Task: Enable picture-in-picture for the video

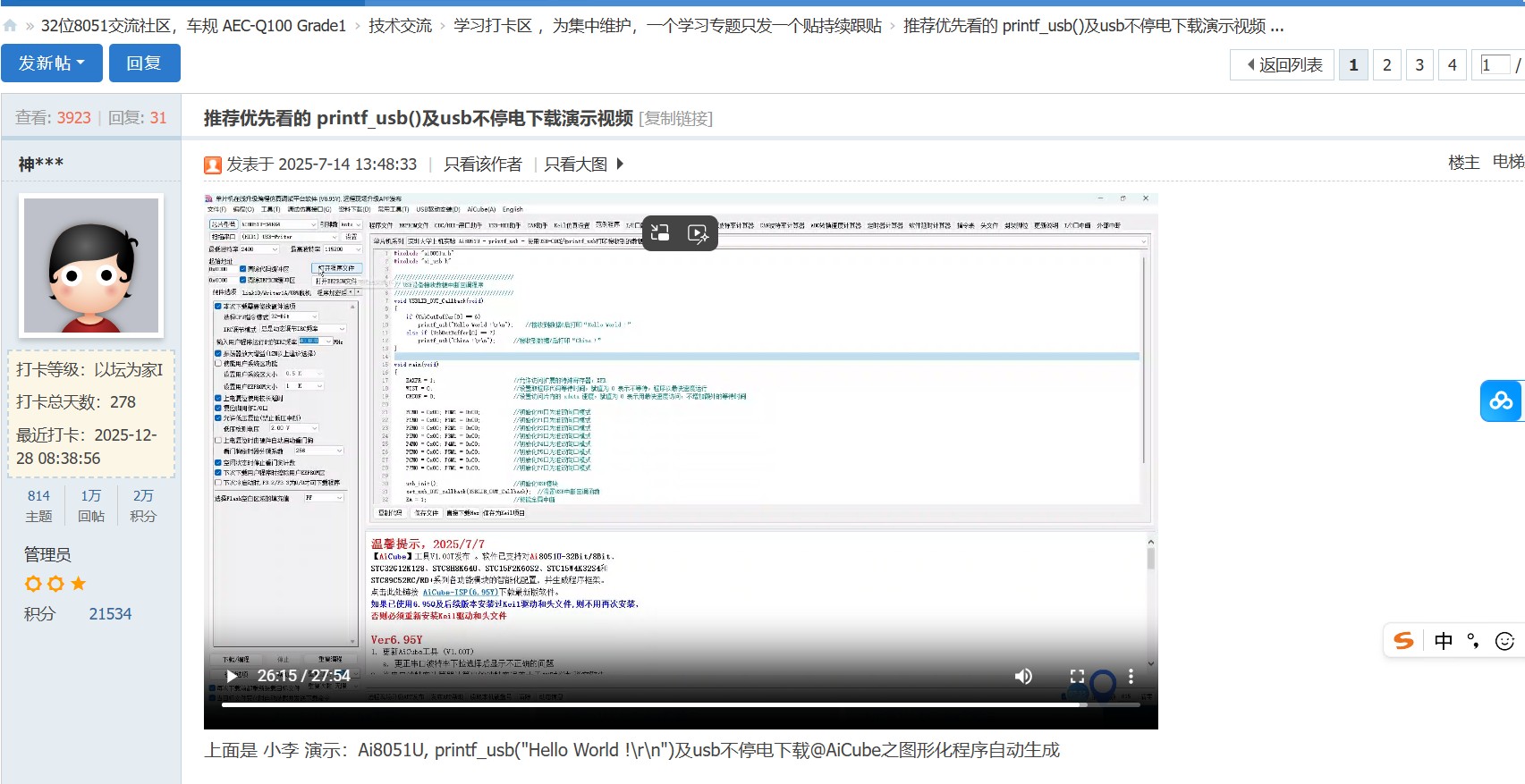Action: pyautogui.click(x=660, y=233)
